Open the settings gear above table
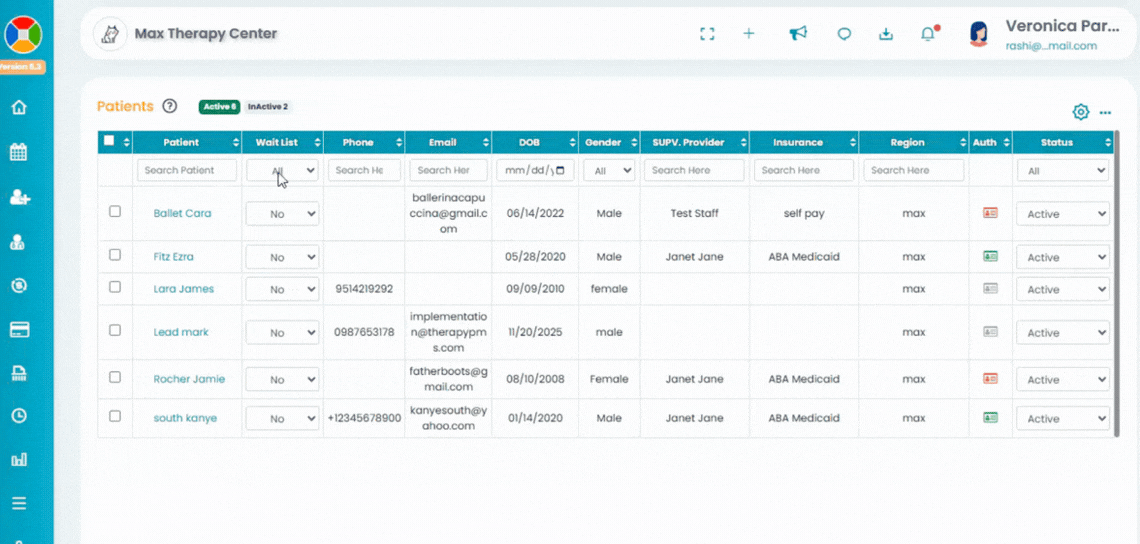 (1080, 112)
